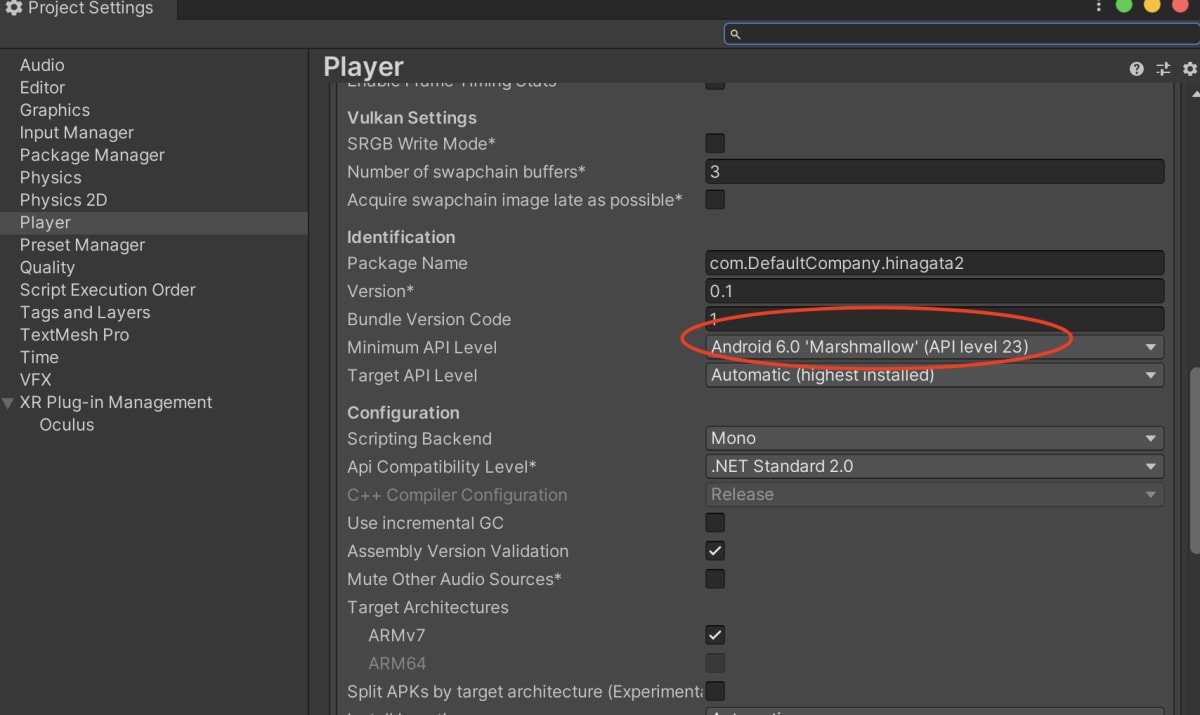Click the search magnifier icon
This screenshot has width=1200, height=715.
735,34
